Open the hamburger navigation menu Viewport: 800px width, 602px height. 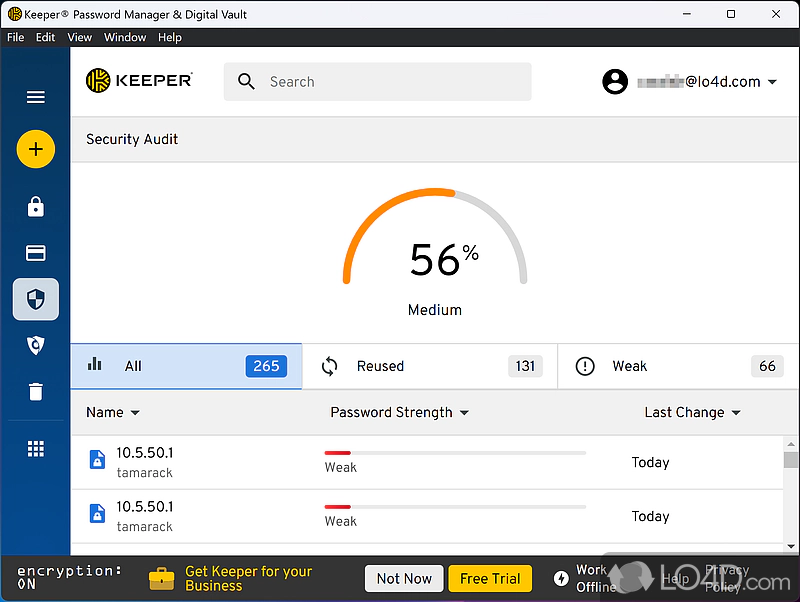coord(36,97)
